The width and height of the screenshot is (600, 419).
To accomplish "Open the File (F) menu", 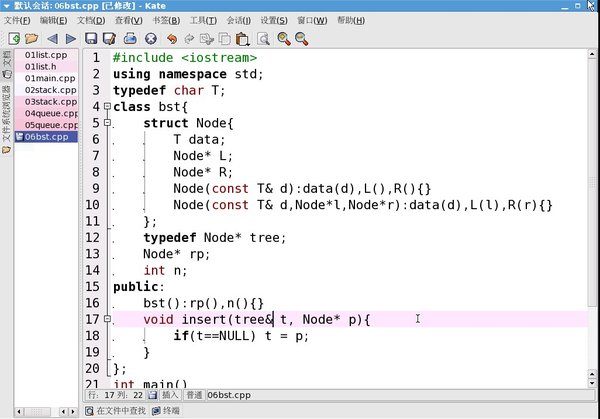I will 17,20.
